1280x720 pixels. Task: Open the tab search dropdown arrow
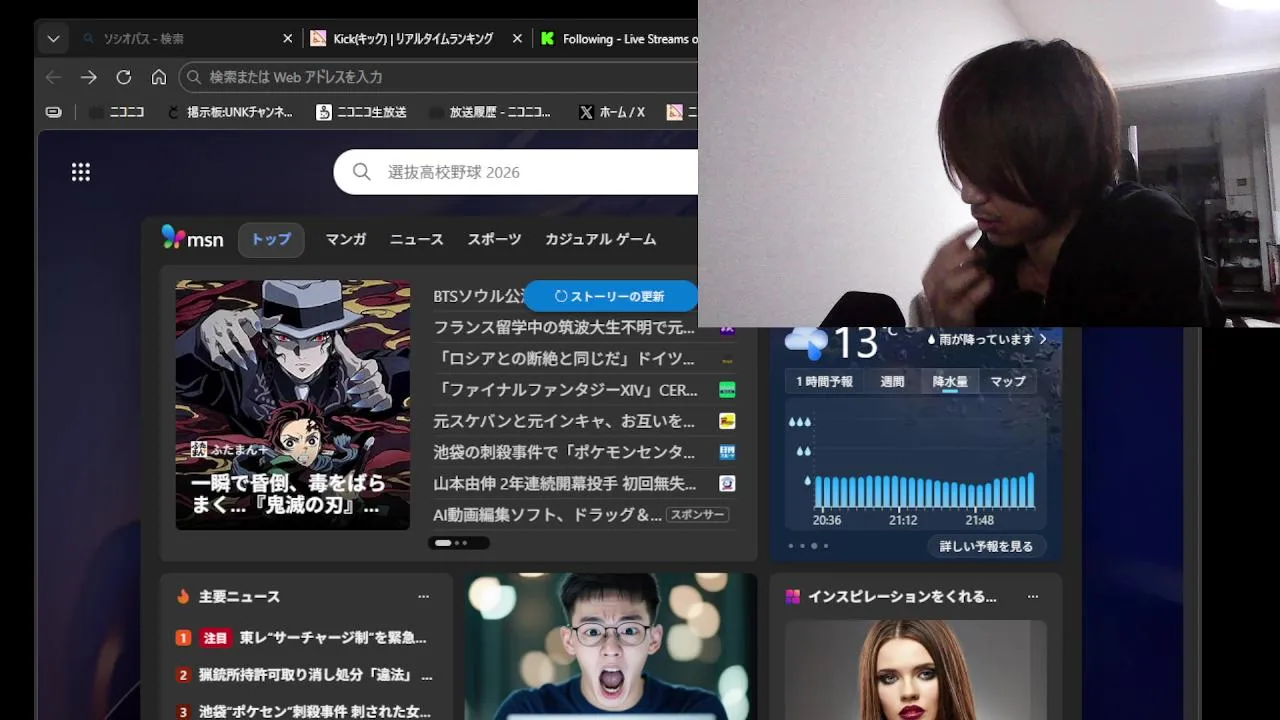point(53,39)
